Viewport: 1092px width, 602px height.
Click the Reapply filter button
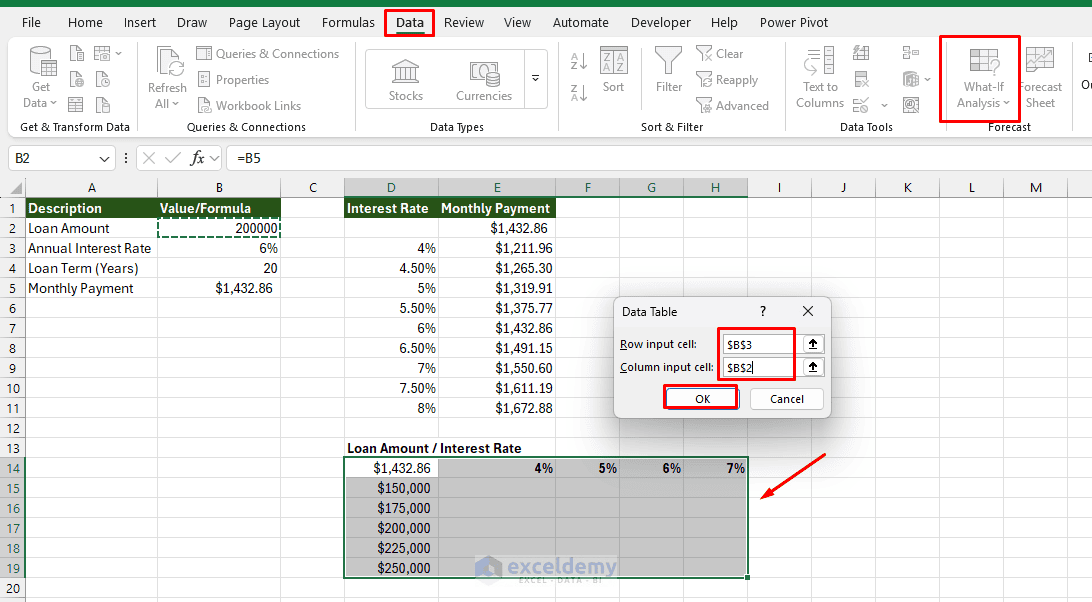[727, 79]
